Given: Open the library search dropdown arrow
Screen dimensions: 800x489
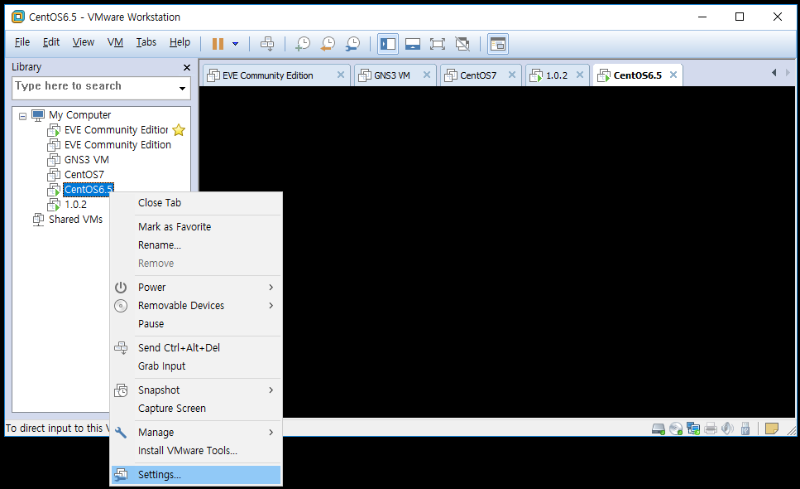Looking at the screenshot, I should click(x=182, y=88).
